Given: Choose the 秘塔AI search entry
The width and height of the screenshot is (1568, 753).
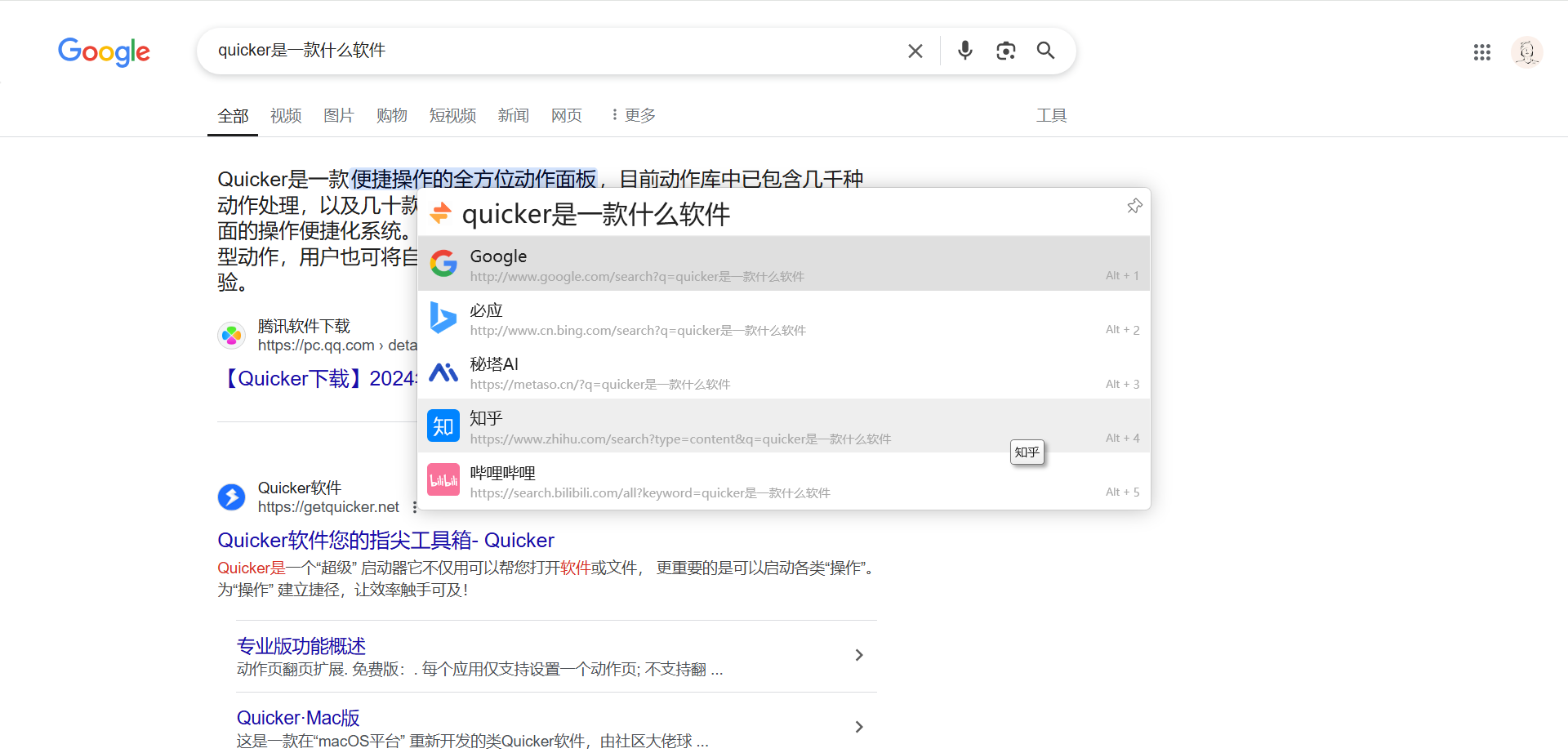Looking at the screenshot, I should click(x=784, y=372).
